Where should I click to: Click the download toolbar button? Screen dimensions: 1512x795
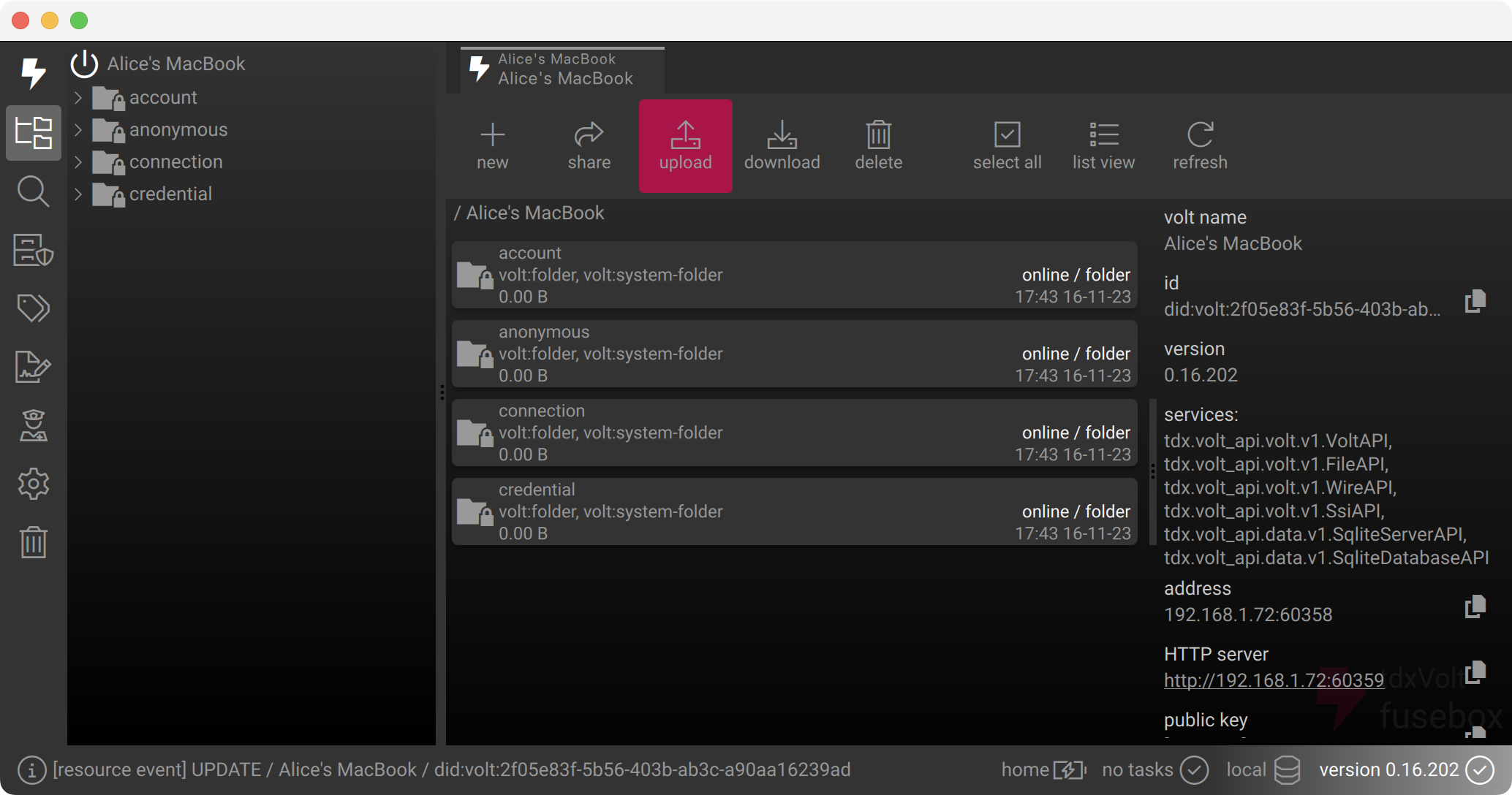[782, 146]
